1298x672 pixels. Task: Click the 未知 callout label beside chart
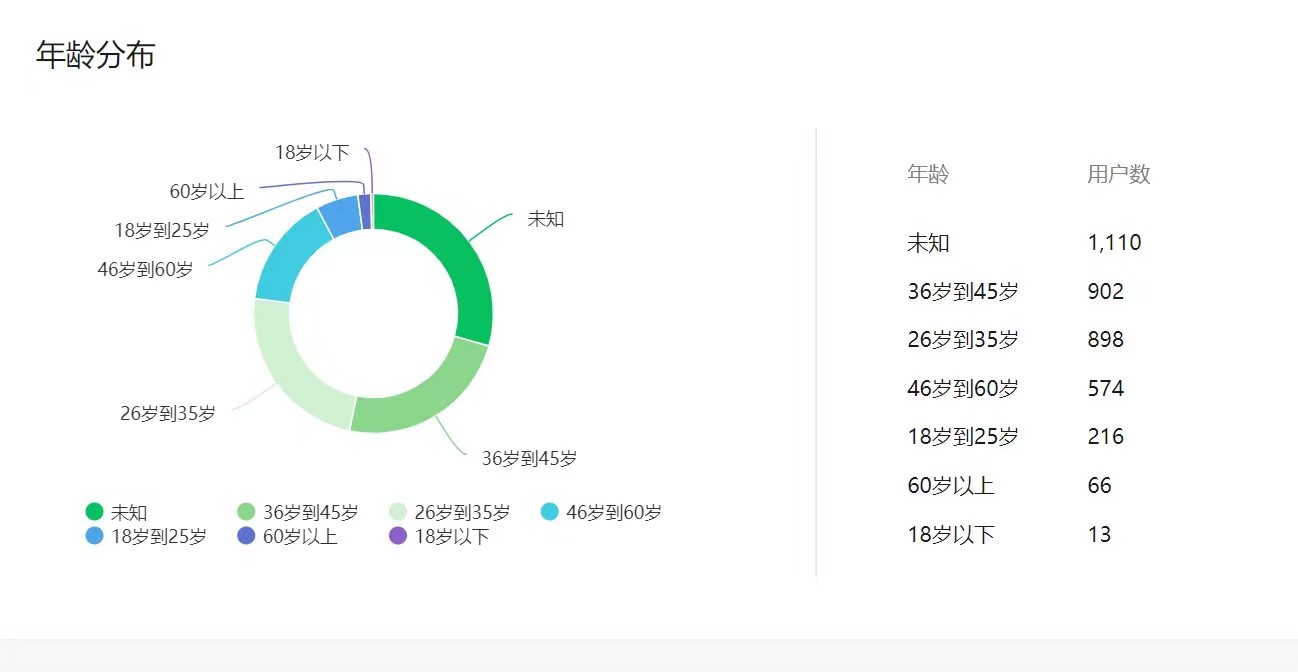[x=546, y=219]
